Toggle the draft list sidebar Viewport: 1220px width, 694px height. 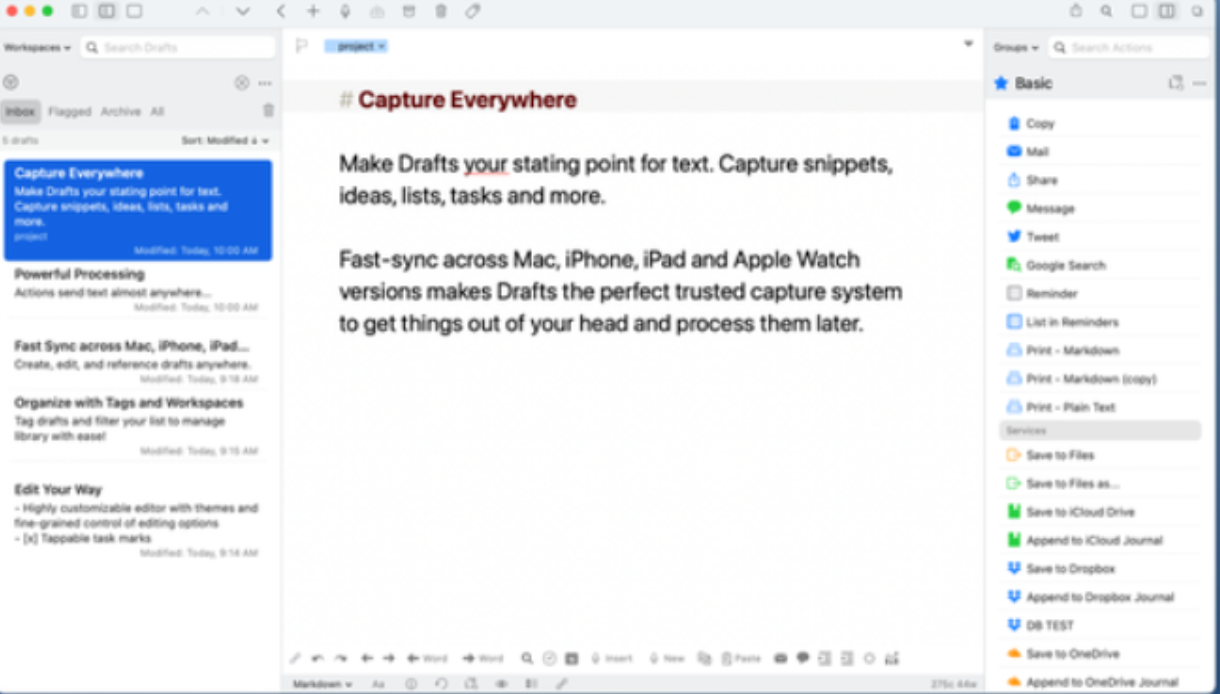pos(79,11)
